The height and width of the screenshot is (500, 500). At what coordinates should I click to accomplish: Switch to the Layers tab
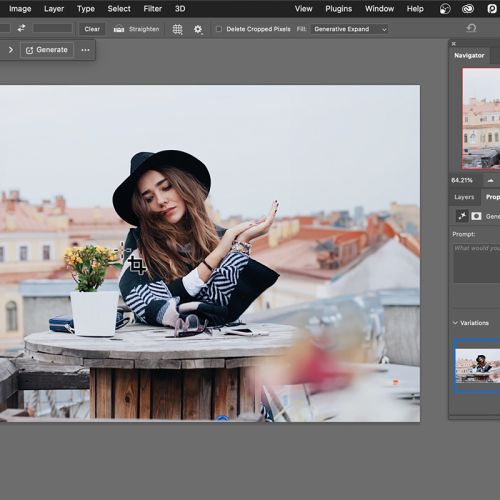tap(464, 197)
